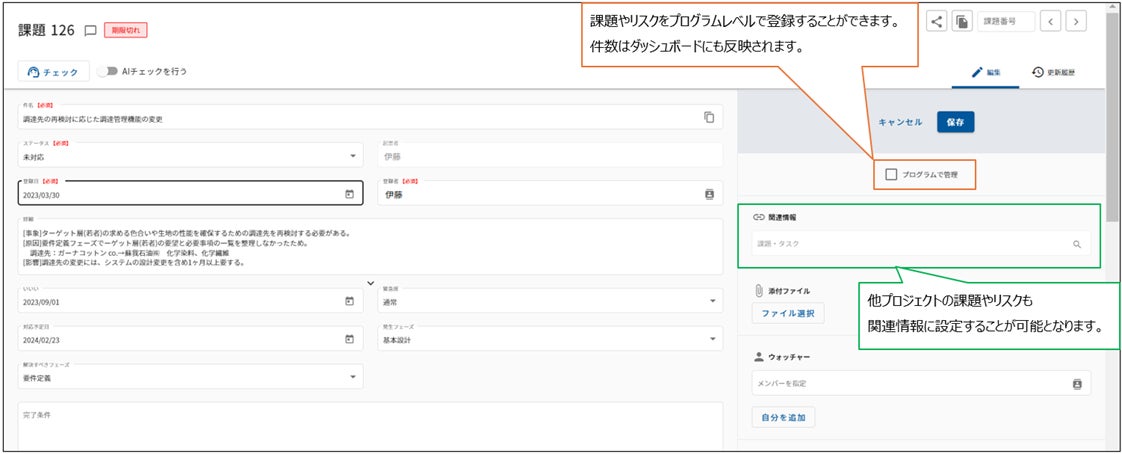
Task: Click the 保存 button
Action: [955, 122]
